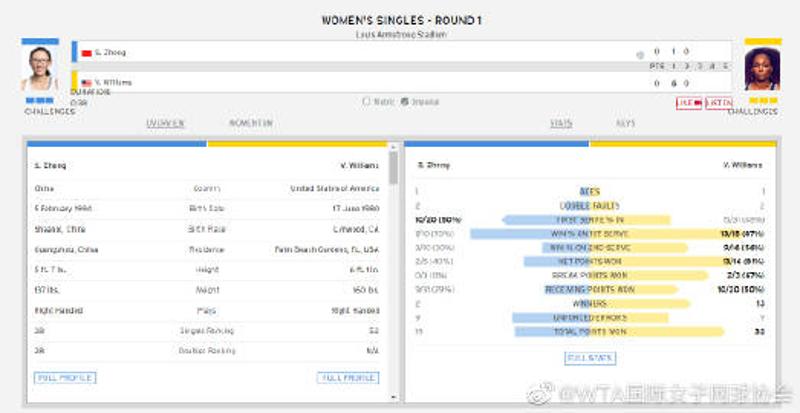This screenshot has height=413, width=800.
Task: Select the Imperial radio button
Action: click(x=405, y=101)
